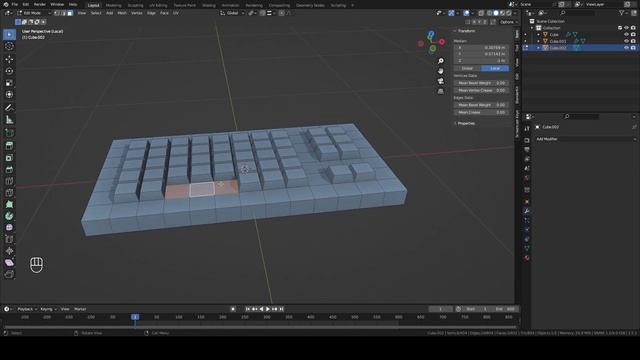Open Global transform orientation dropdown
Viewport: 640px width, 360px height.
[x=232, y=13]
